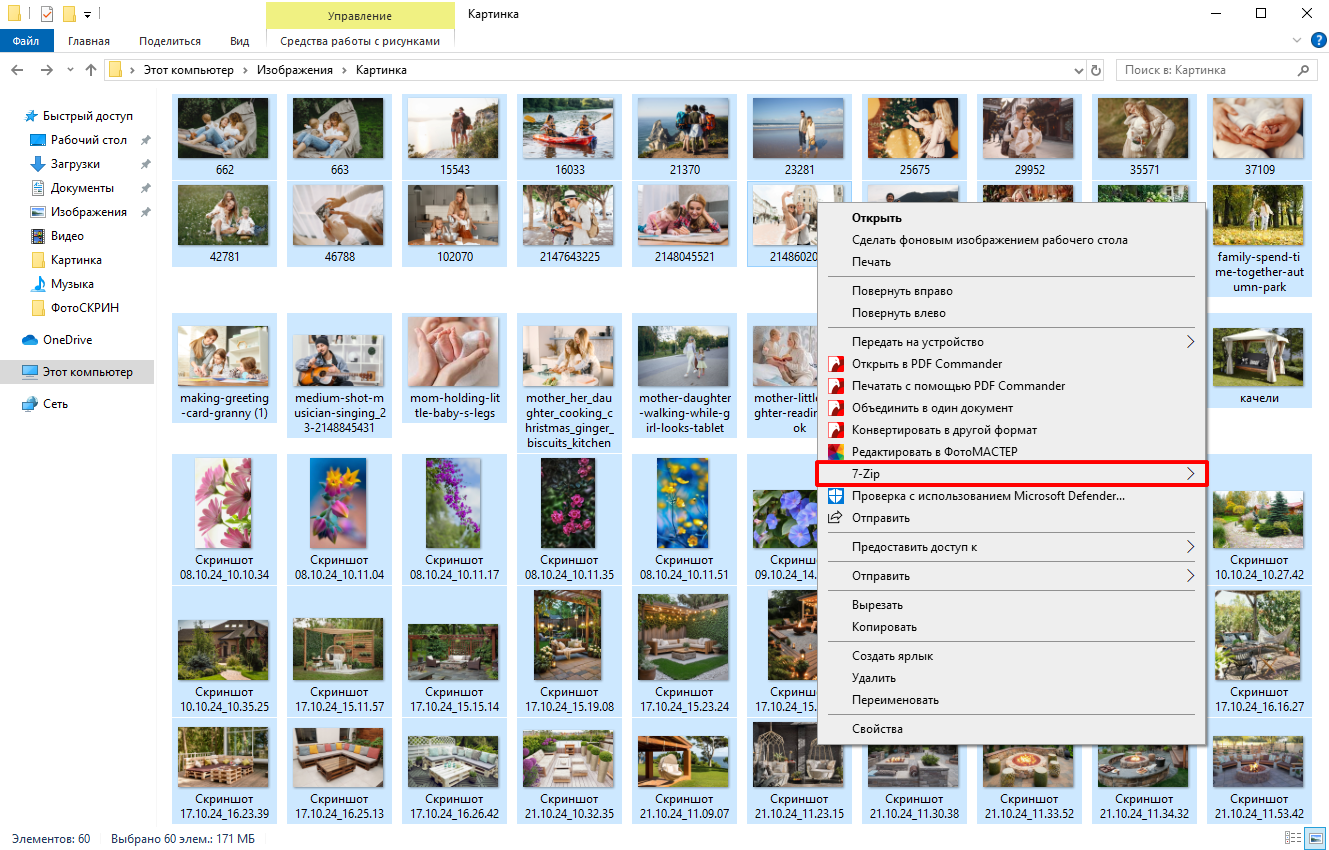This screenshot has width=1329, height=850.
Task: Expand the Предоставить доступ к submenu
Action: coord(1190,547)
